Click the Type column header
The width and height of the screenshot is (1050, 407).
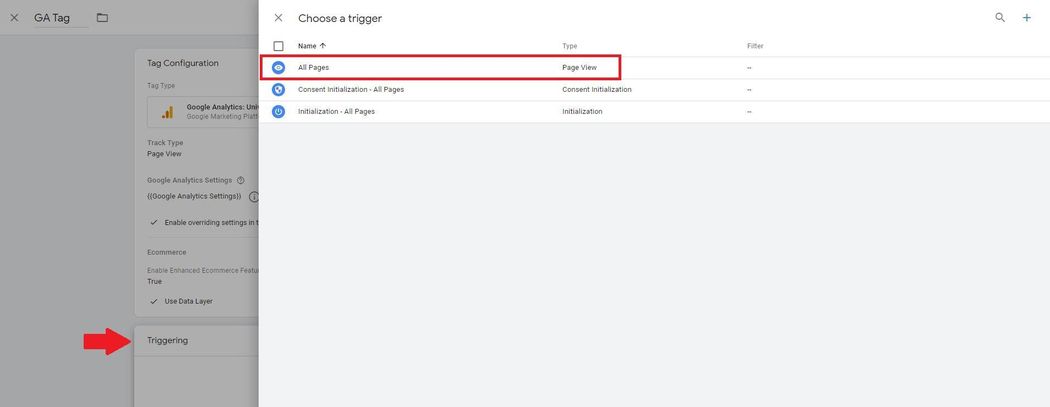tap(569, 46)
